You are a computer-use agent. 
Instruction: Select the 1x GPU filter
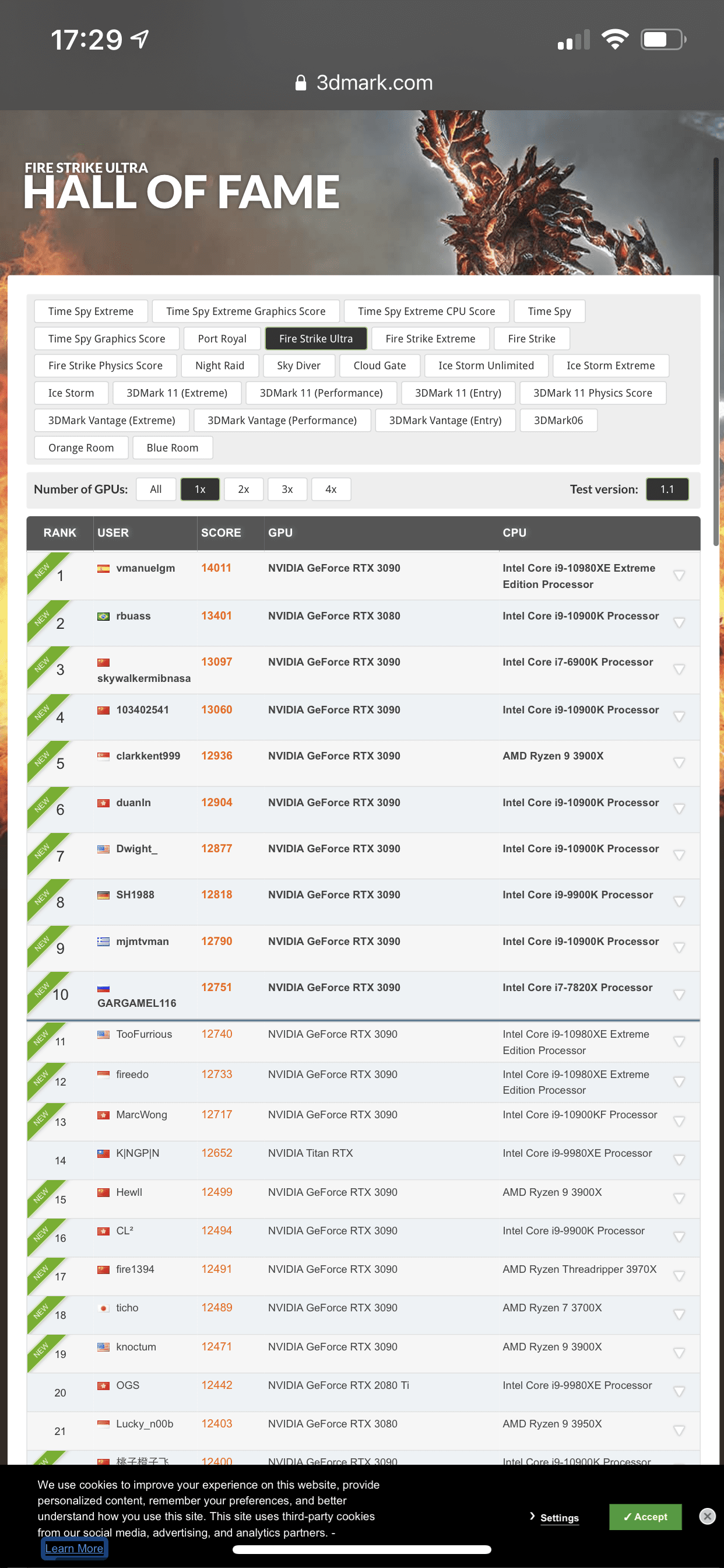point(199,489)
